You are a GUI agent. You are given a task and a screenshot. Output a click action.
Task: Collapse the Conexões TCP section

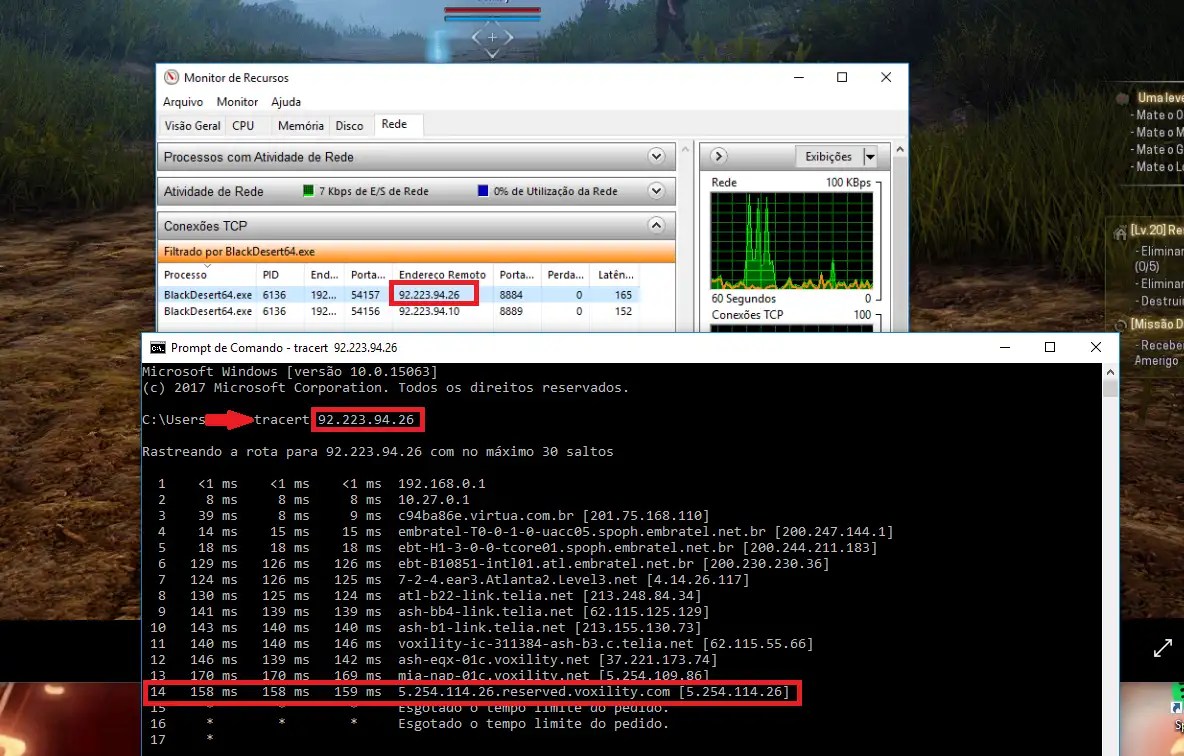tap(656, 225)
